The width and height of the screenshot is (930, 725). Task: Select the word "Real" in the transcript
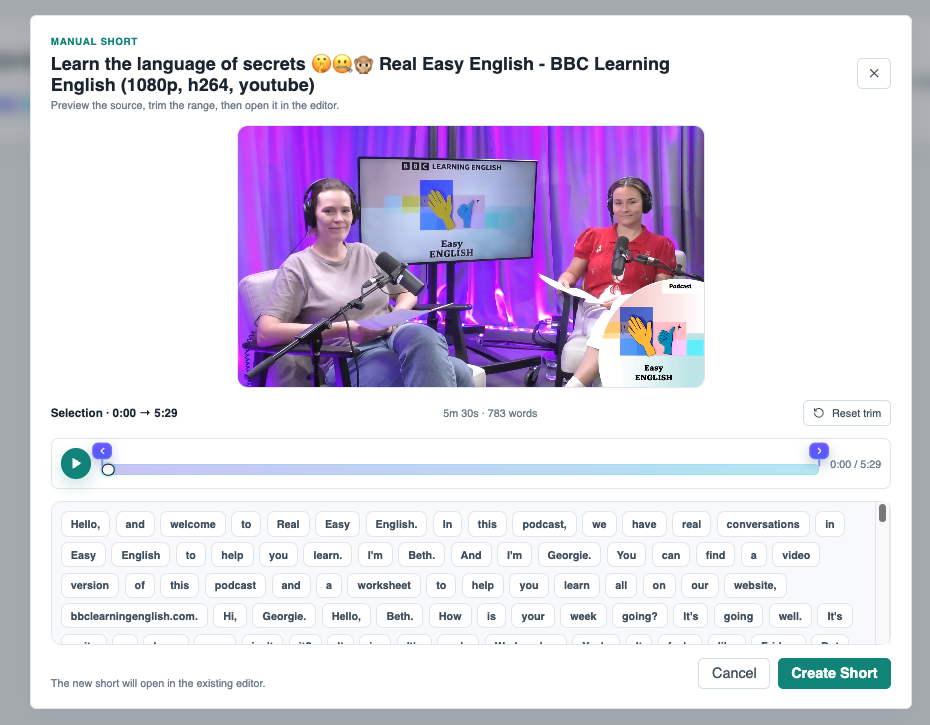tap(288, 524)
